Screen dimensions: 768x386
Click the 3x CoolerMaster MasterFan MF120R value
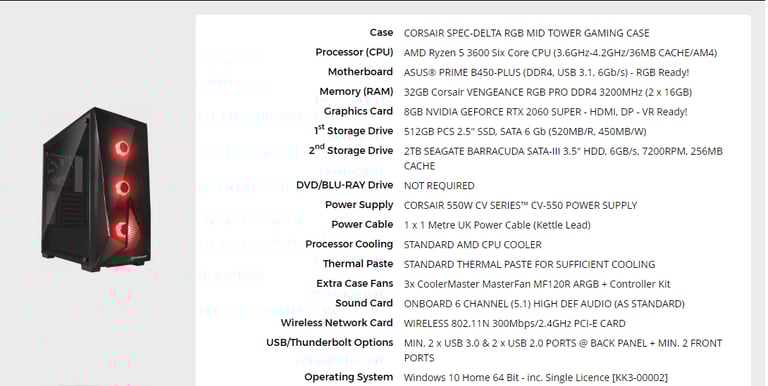click(537, 284)
